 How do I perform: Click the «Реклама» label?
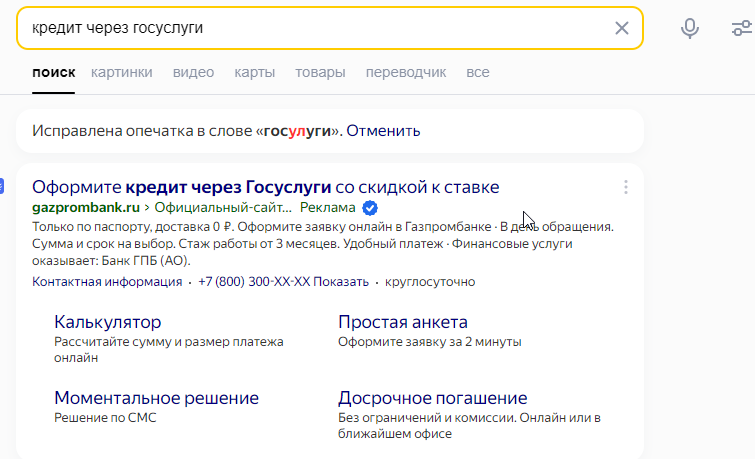click(x=327, y=208)
